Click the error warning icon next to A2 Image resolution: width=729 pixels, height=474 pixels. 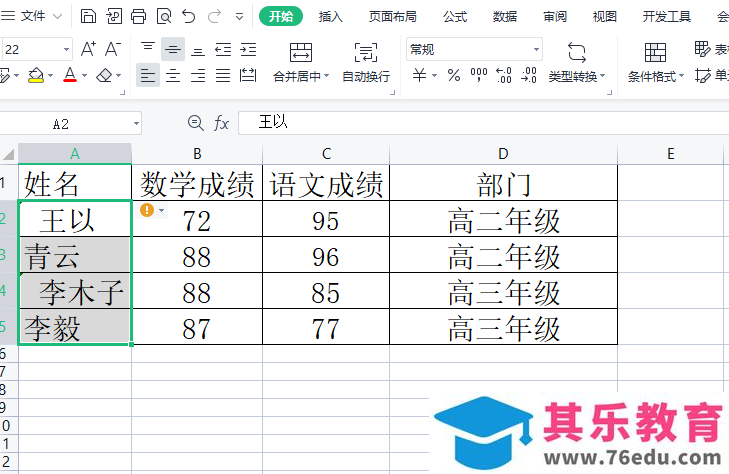click(x=147, y=210)
